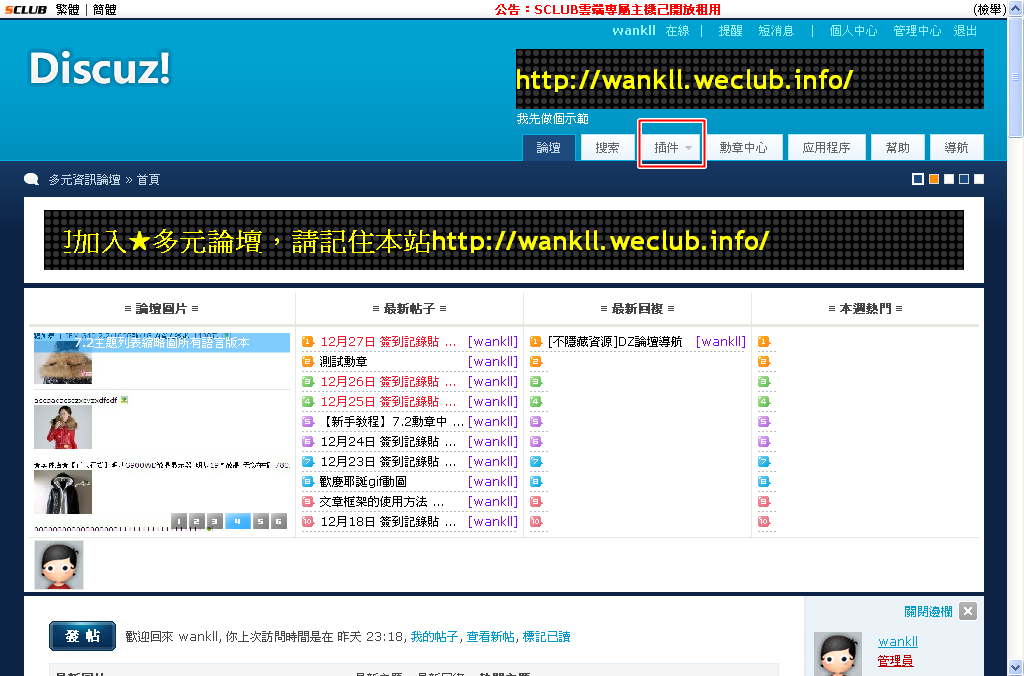Show slide 6 in the forum picture slideshow

tap(279, 521)
